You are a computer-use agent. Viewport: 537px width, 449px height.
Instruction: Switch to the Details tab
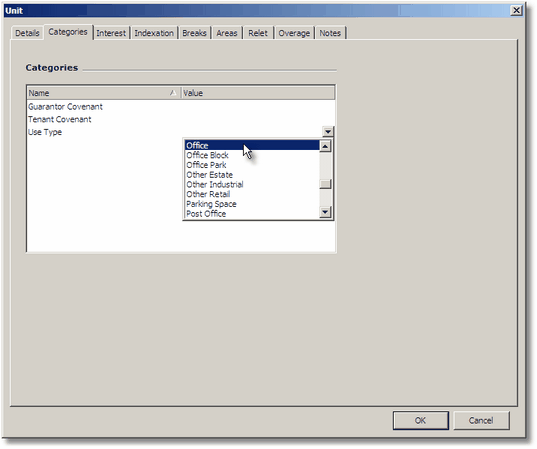point(27,33)
